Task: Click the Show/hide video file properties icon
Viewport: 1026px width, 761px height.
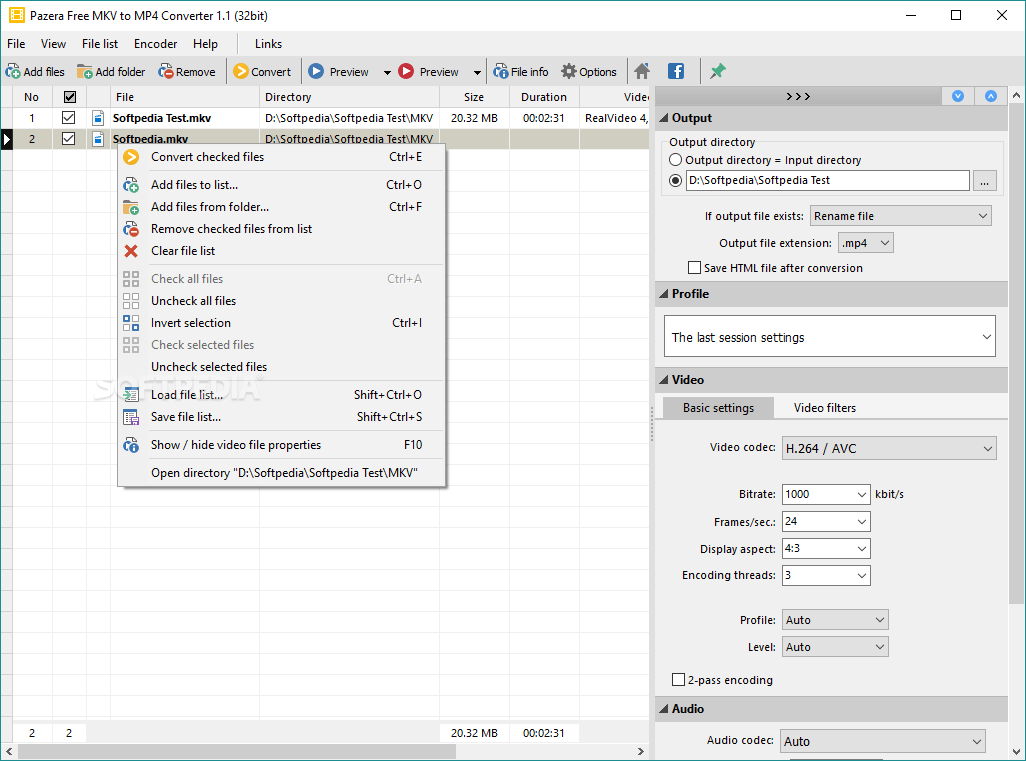Action: [131, 445]
